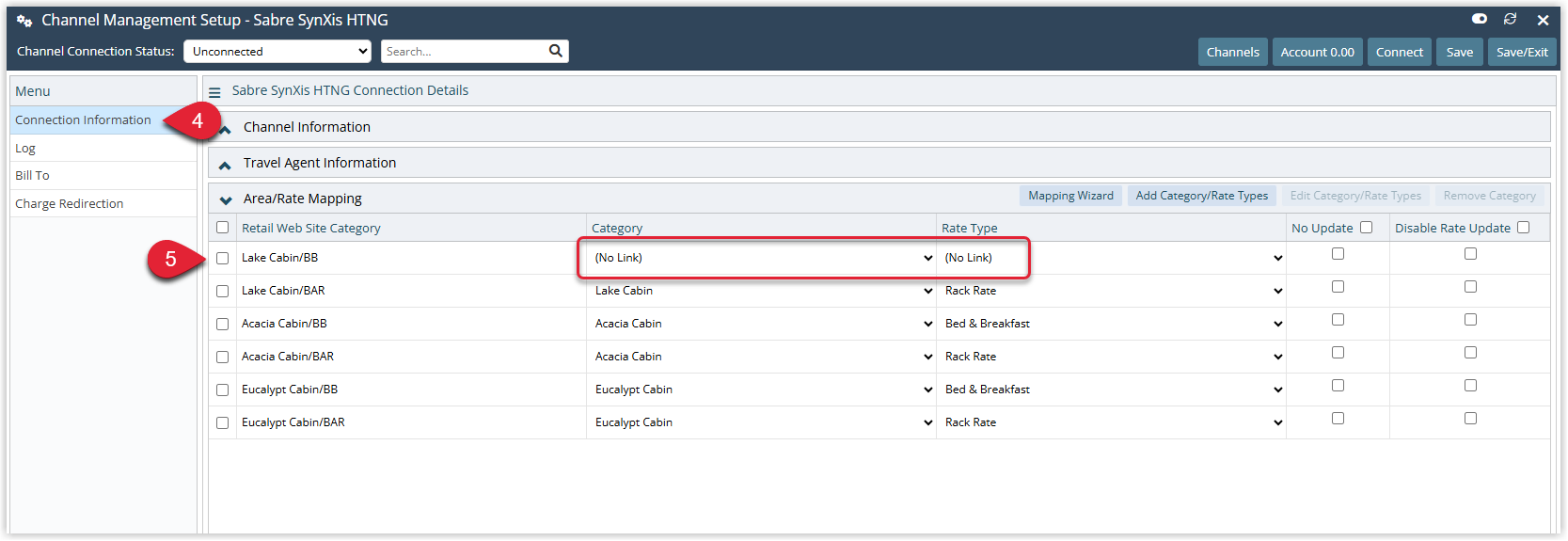
Task: Open Channel Connection Status dropdown
Action: (x=277, y=52)
